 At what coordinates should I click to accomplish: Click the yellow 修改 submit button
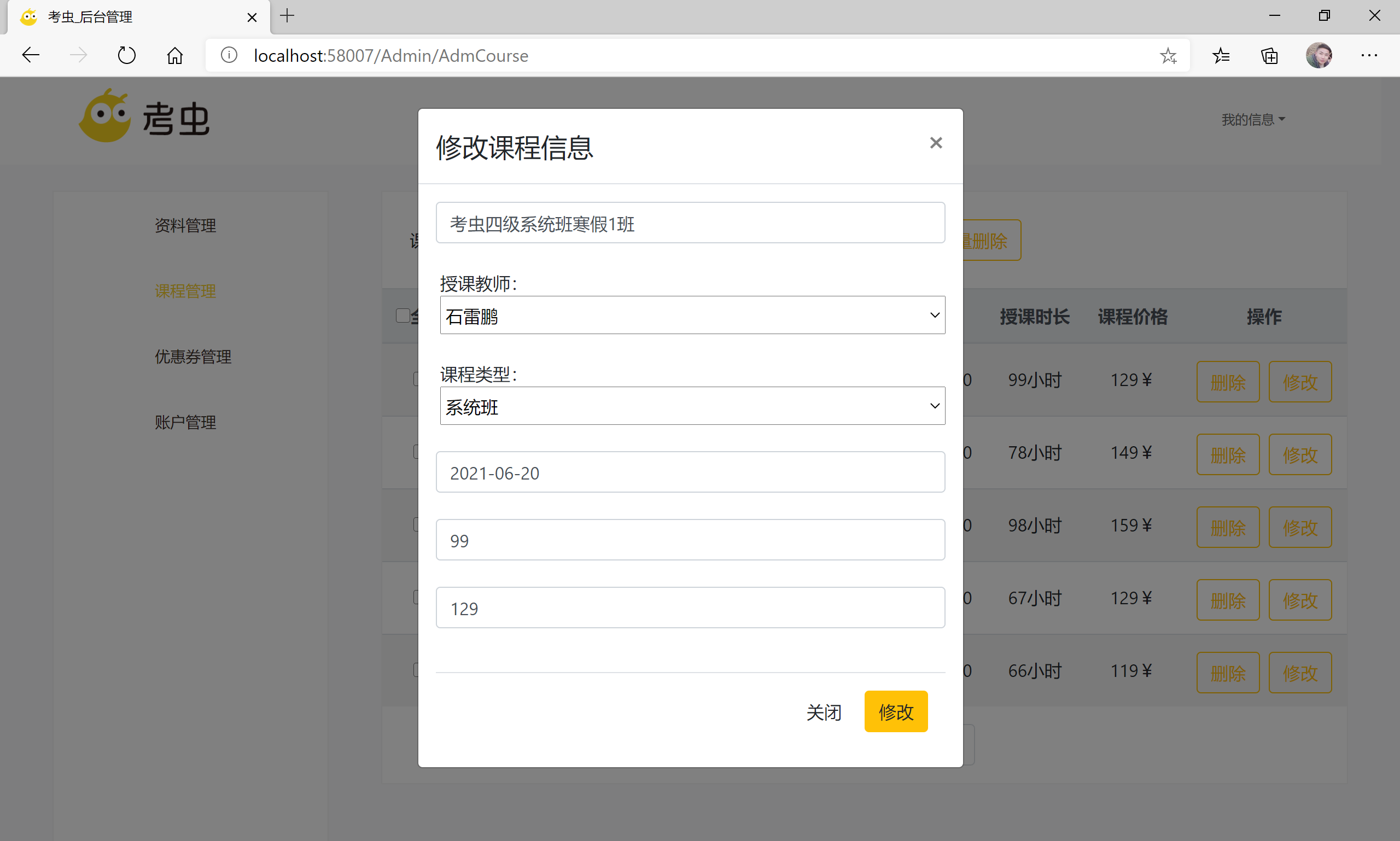tap(896, 711)
